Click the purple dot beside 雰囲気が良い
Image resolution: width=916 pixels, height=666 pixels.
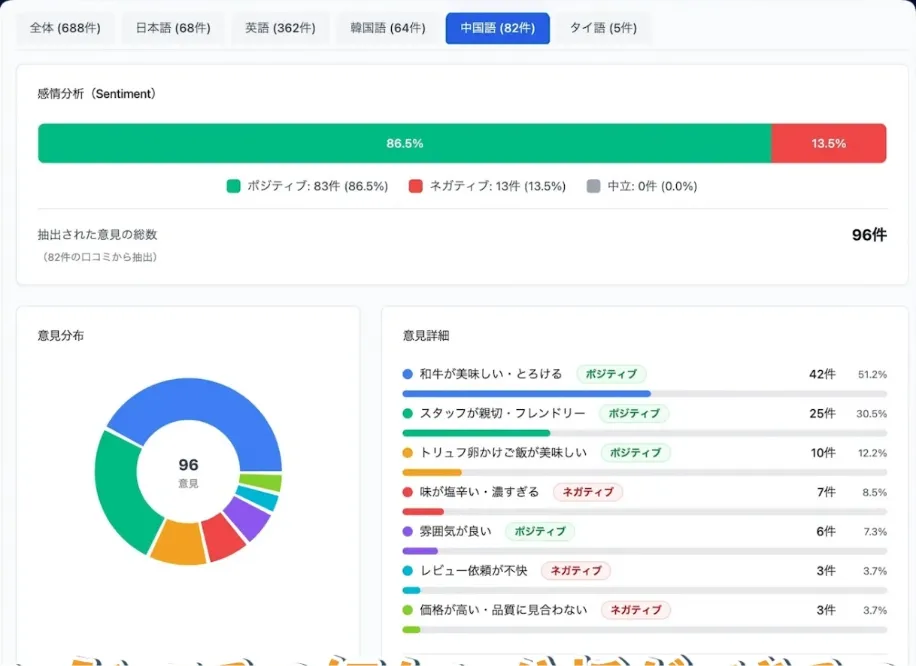(x=408, y=531)
